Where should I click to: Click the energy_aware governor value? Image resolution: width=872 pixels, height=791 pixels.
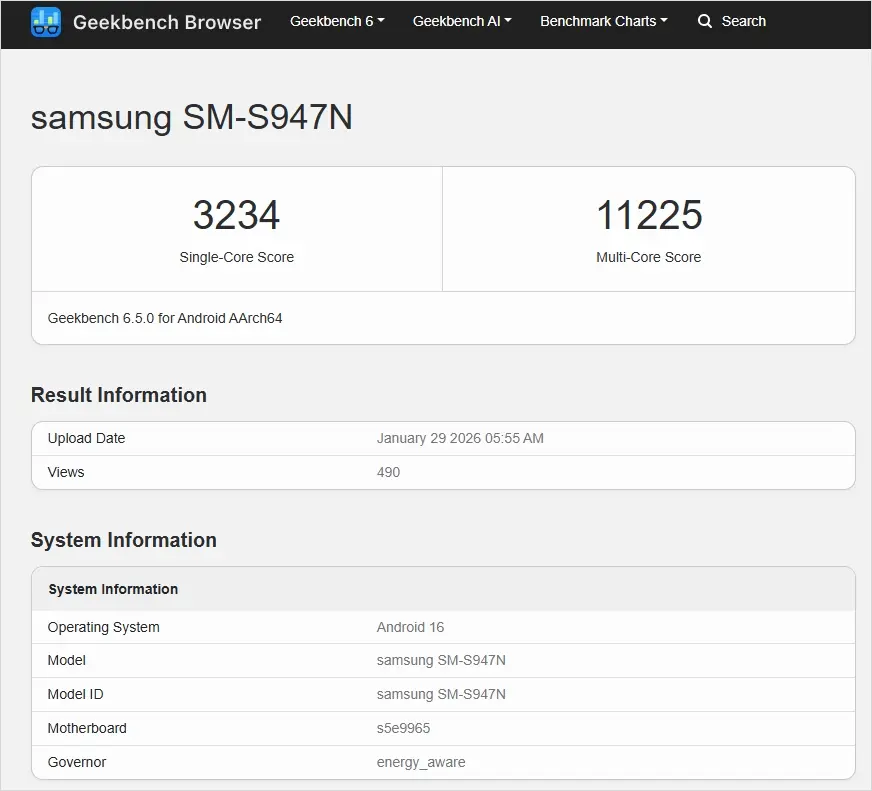421,762
